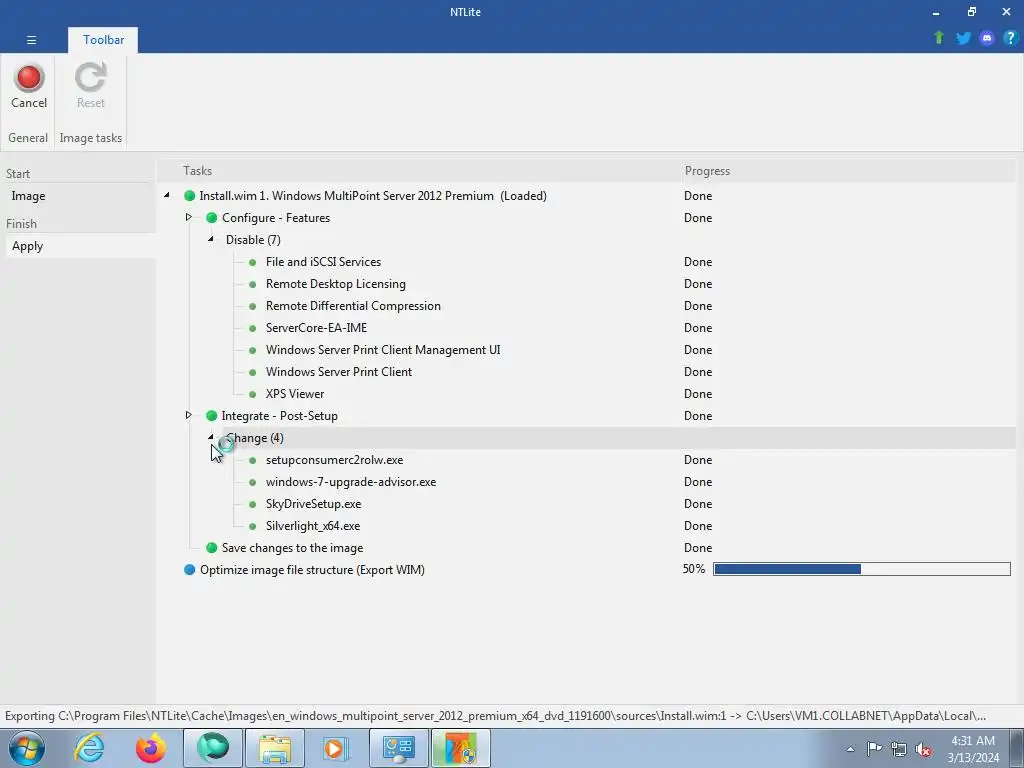1024x768 pixels.
Task: Select windows-7-upgrade-advisor.exe entry
Action: 351,482
